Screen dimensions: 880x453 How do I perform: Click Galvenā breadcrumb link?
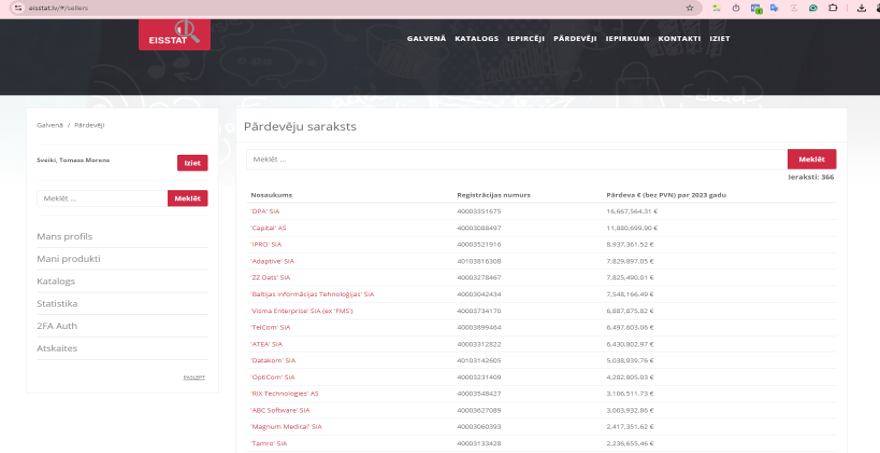click(x=50, y=125)
